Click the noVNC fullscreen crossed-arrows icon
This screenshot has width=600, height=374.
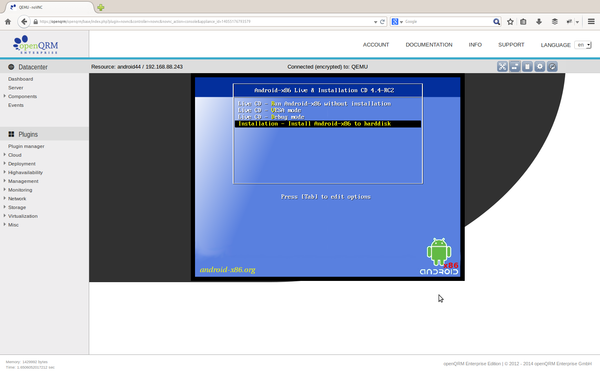click(502, 67)
